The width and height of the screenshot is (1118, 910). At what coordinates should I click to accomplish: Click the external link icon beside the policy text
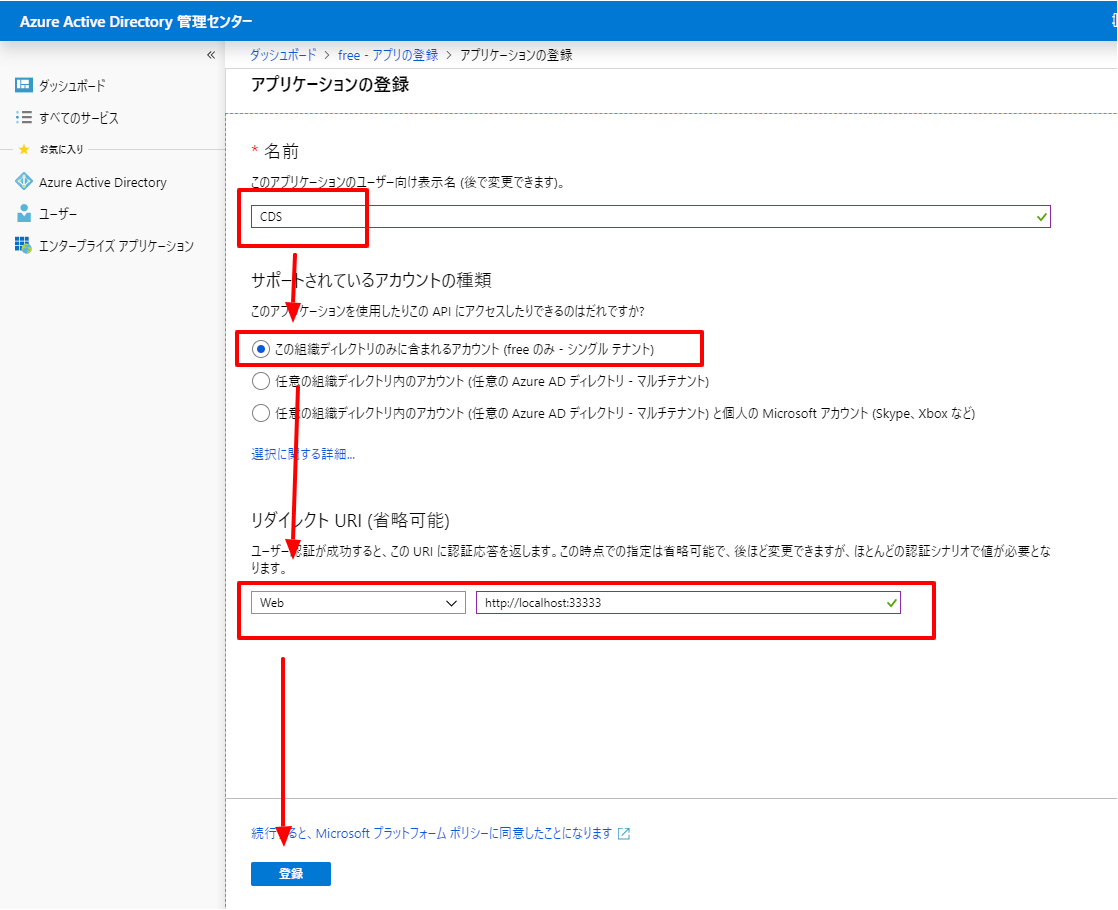coord(624,834)
